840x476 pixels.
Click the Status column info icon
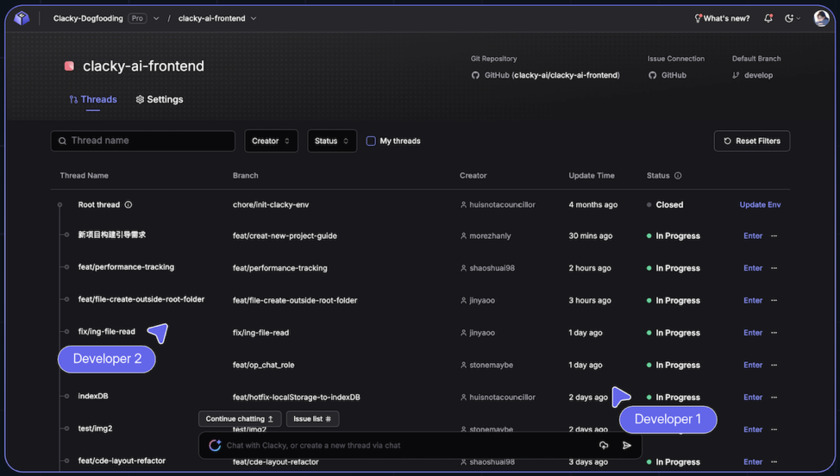pyautogui.click(x=678, y=176)
